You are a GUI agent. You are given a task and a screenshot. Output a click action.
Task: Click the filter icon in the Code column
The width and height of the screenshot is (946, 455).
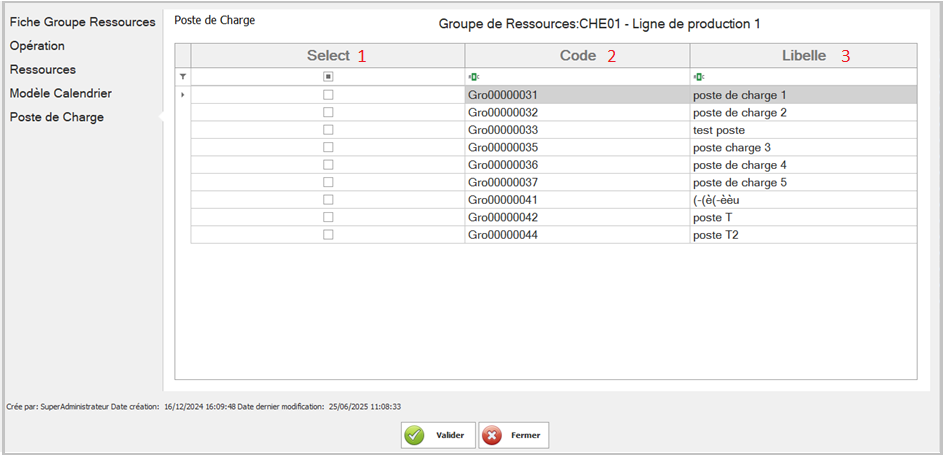pos(472,76)
